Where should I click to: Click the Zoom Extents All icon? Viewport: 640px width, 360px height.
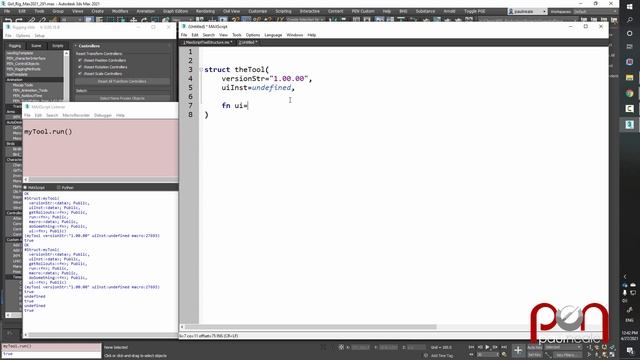click(x=612, y=347)
